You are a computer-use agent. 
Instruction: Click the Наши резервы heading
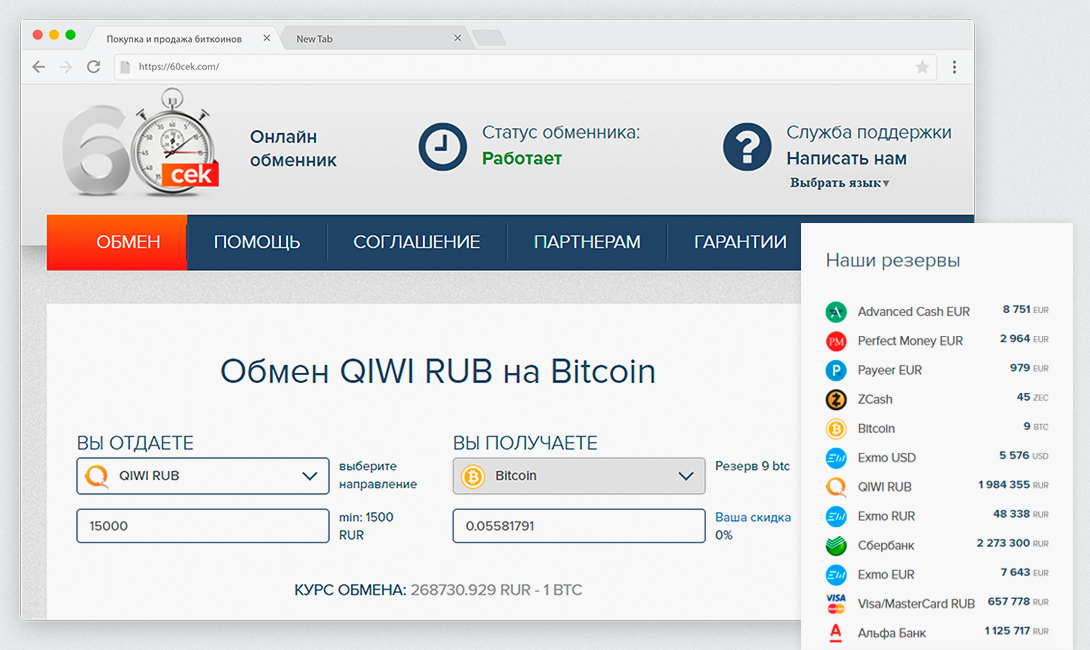[x=893, y=260]
